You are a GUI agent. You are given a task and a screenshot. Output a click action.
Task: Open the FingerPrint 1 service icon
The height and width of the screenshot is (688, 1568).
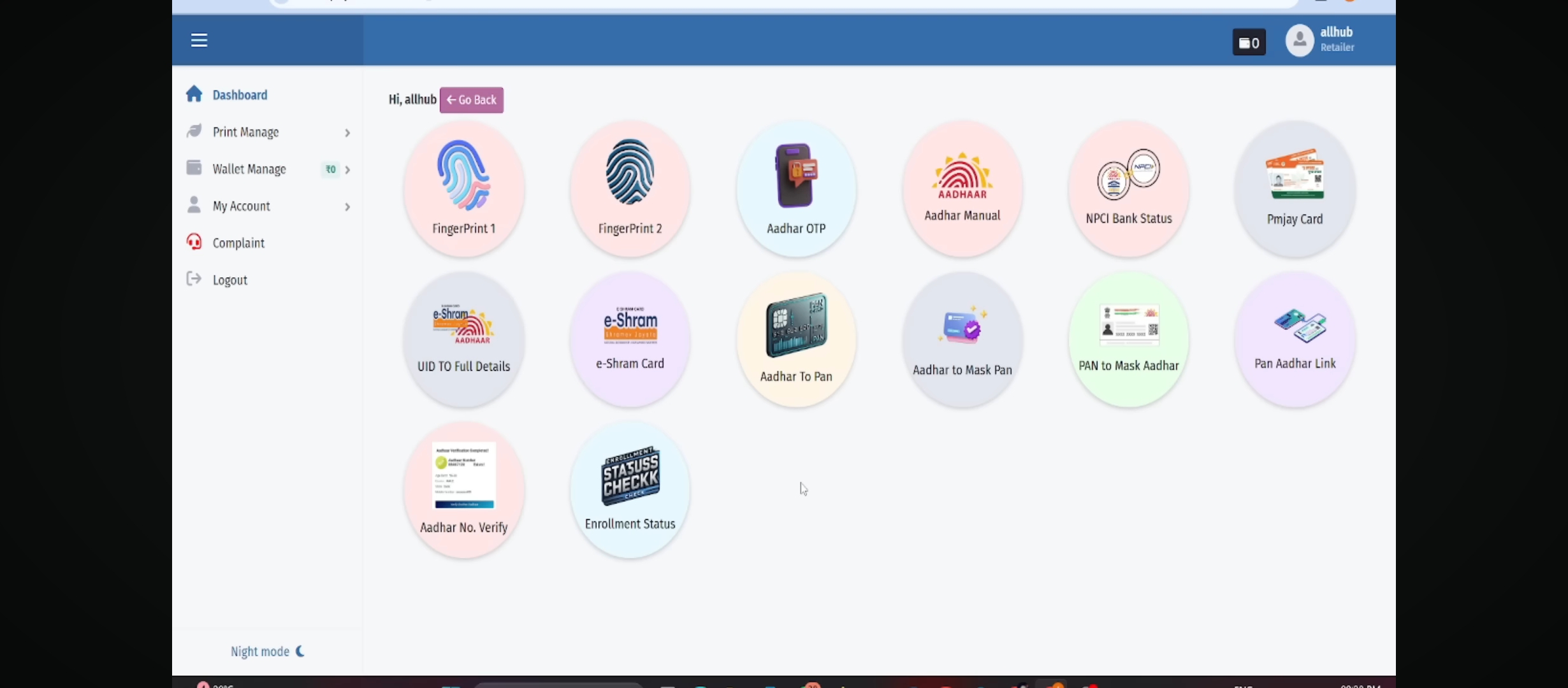click(463, 189)
